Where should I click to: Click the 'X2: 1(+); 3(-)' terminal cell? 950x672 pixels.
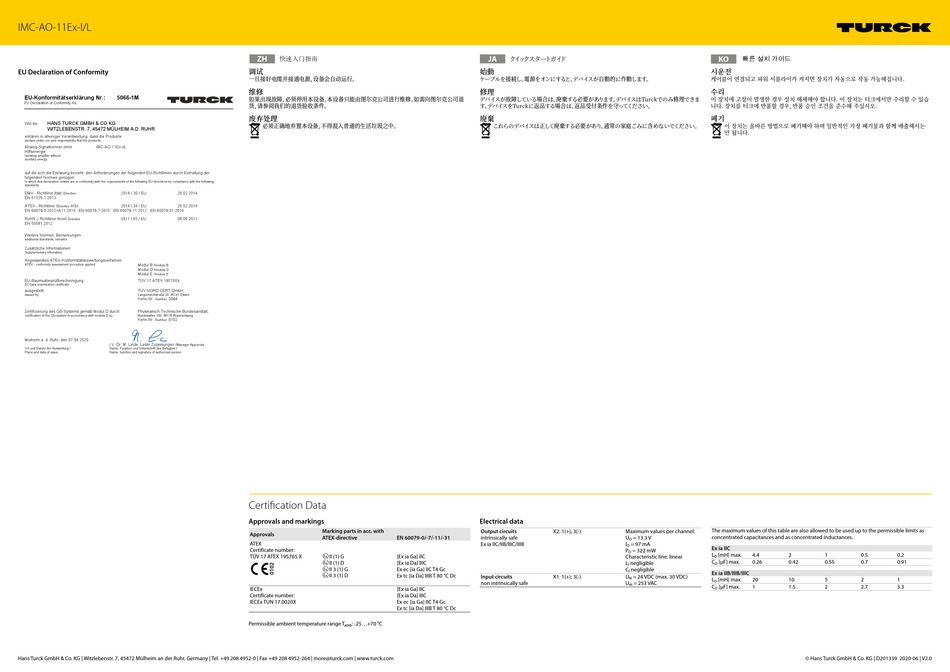(567, 531)
